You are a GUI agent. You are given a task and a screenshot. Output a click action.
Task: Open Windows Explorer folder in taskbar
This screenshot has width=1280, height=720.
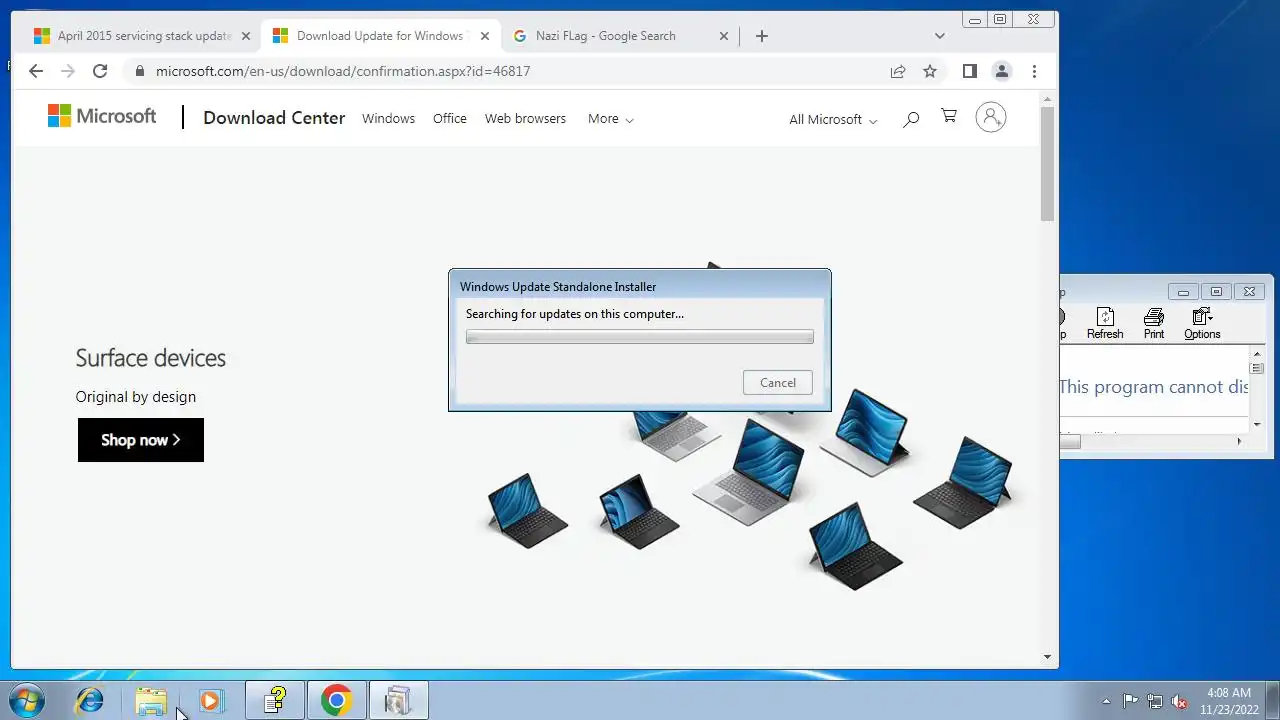click(x=151, y=701)
